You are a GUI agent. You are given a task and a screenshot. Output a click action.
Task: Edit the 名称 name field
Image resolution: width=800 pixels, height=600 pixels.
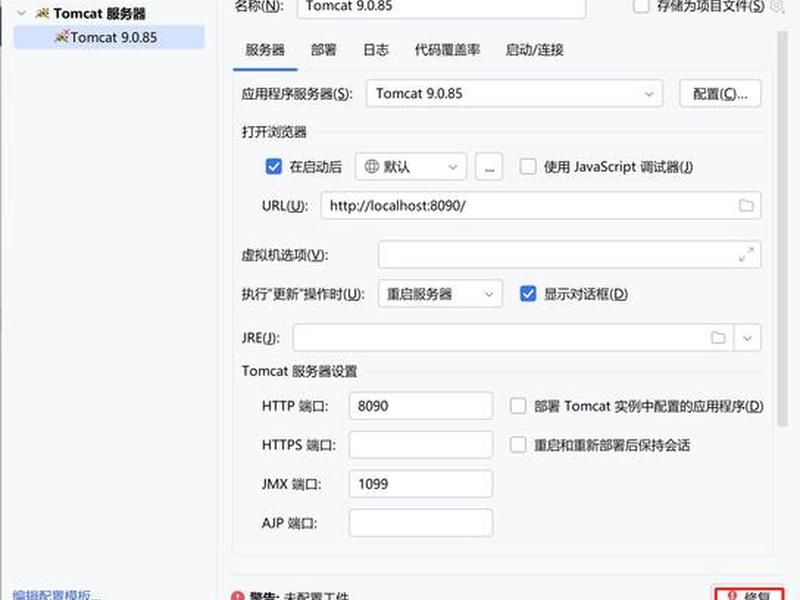point(441,7)
